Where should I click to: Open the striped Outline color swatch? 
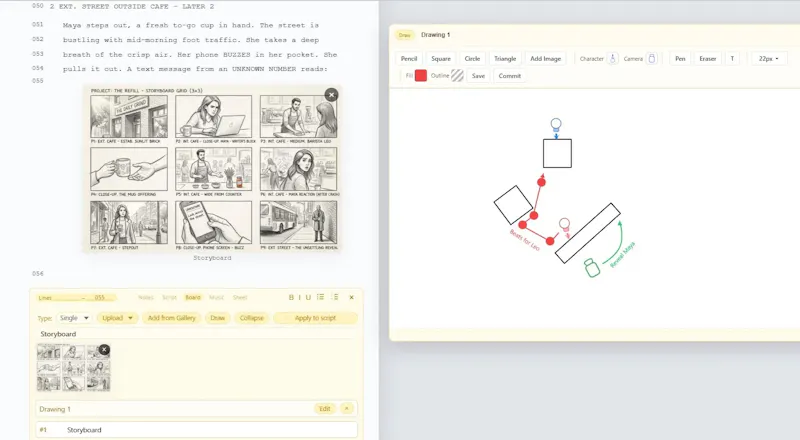pos(458,76)
